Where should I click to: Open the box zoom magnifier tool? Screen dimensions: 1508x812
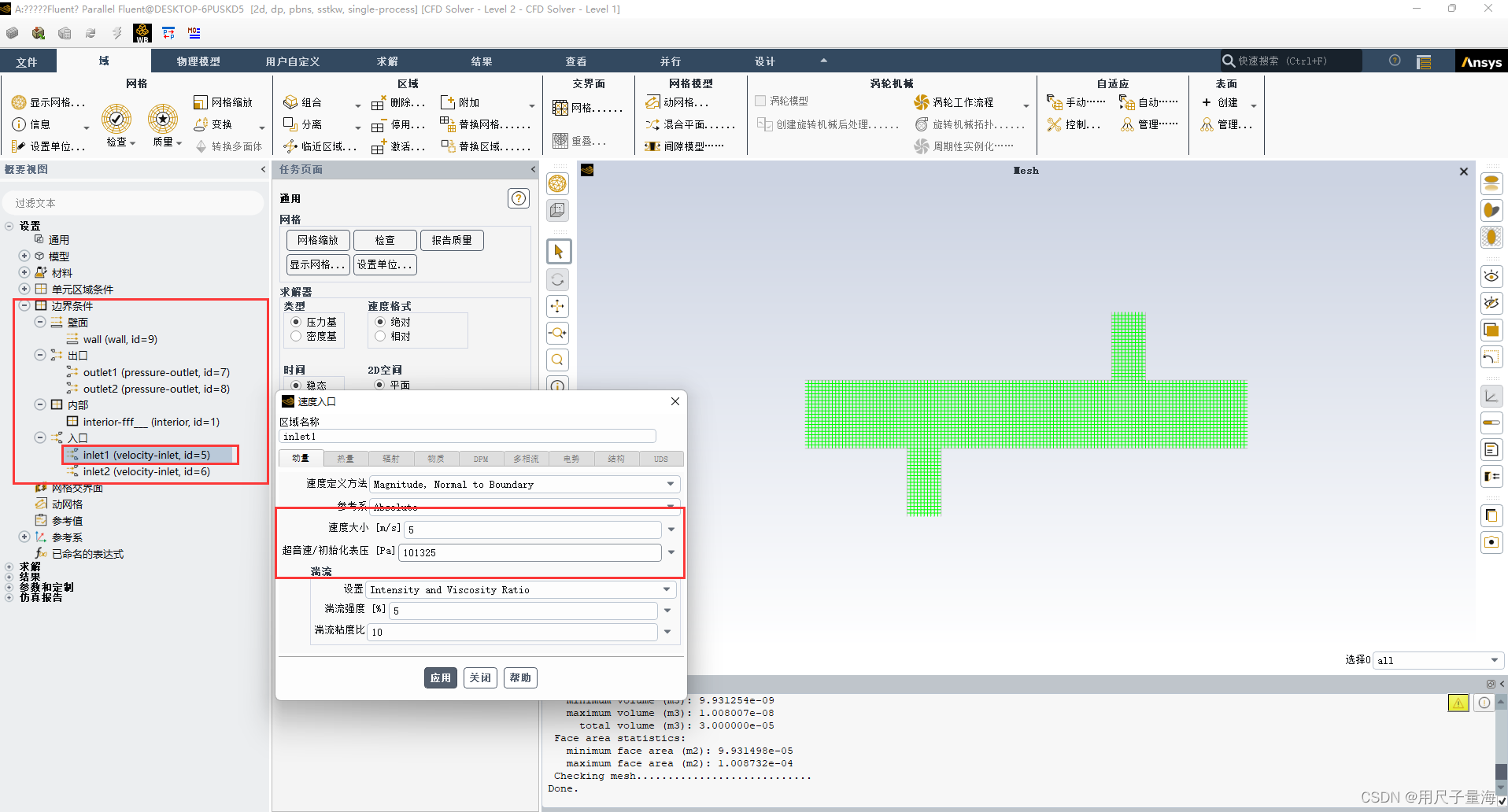point(557,360)
